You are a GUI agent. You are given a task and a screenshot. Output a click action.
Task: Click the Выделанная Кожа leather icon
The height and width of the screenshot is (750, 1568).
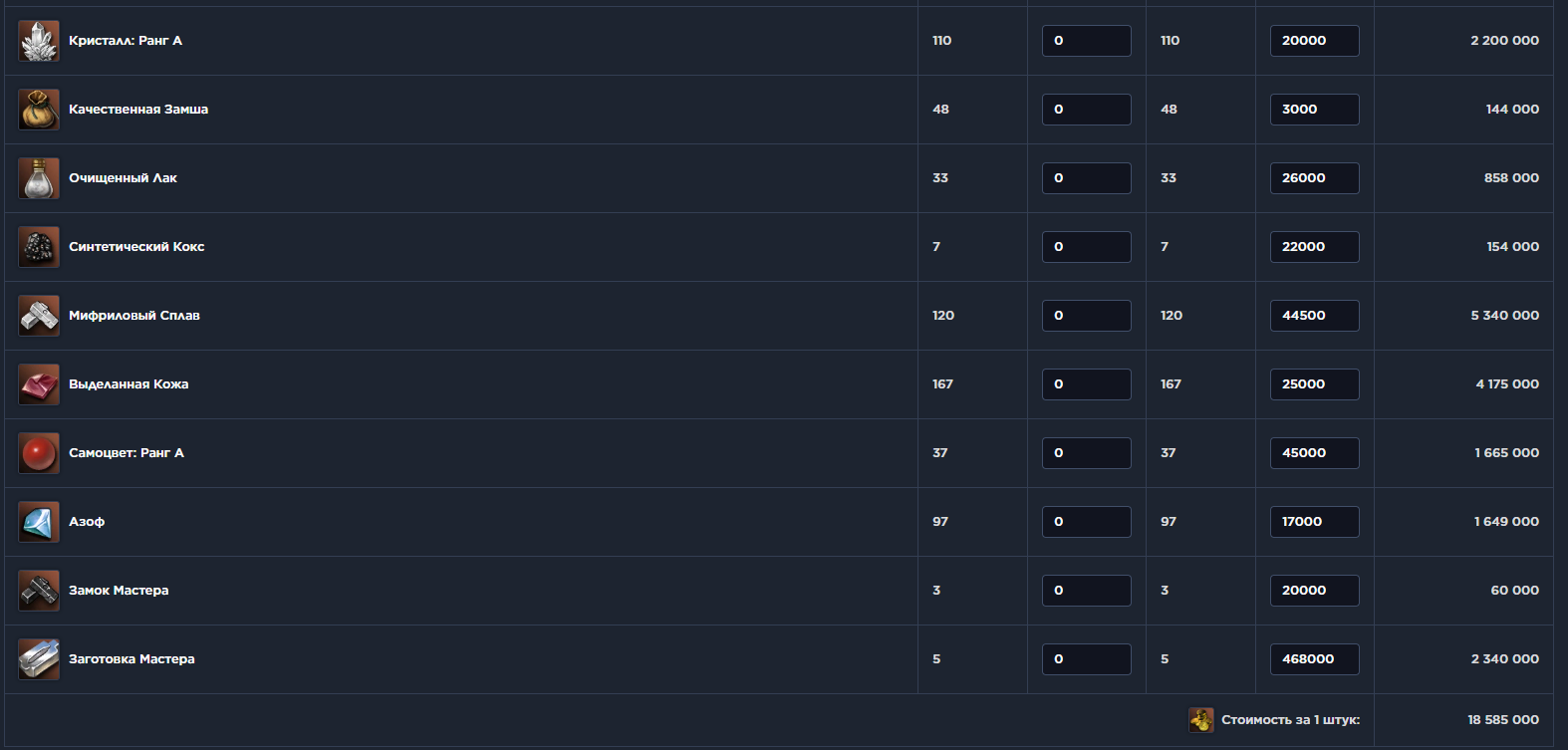coord(39,384)
